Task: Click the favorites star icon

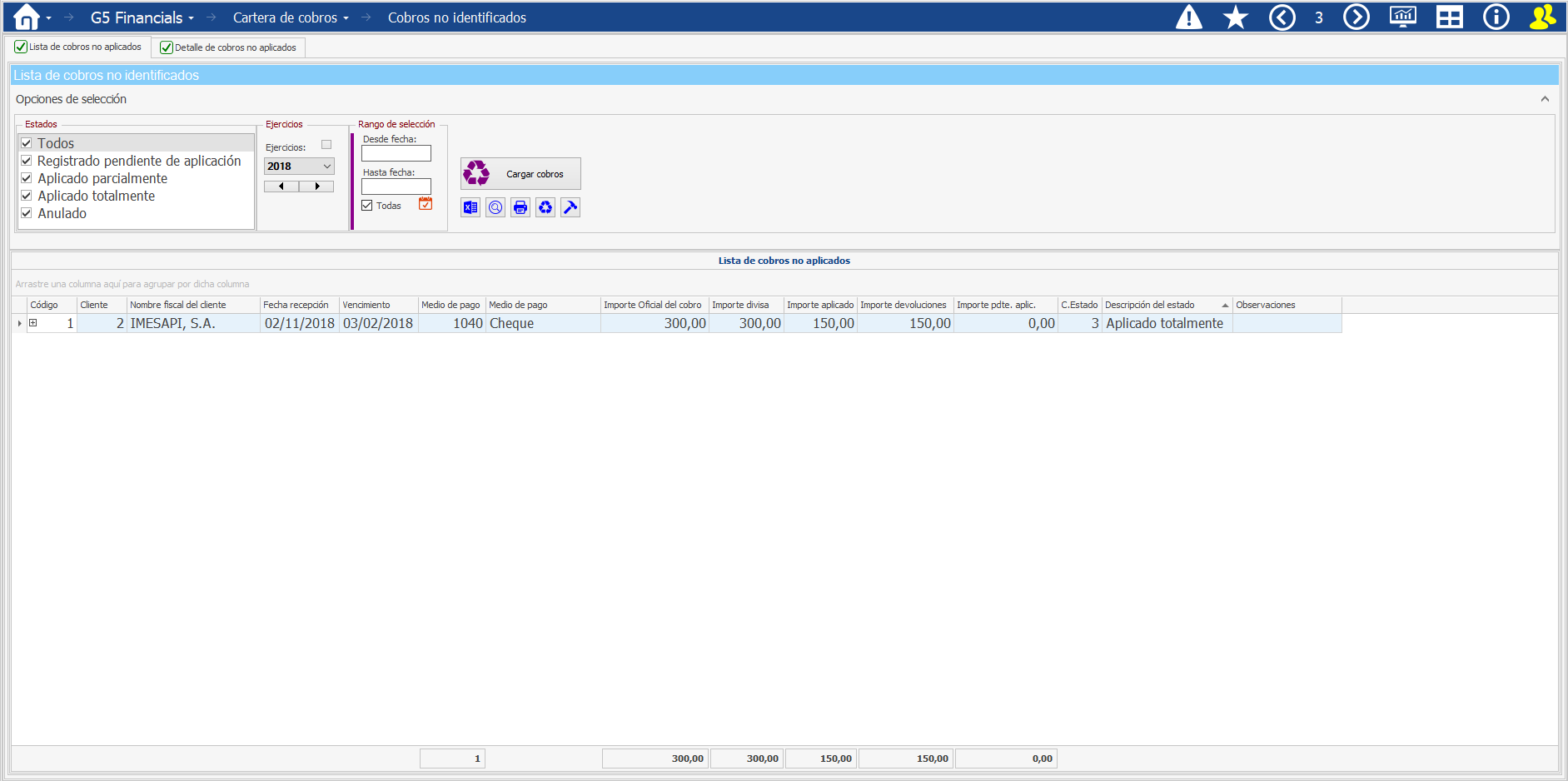Action: pyautogui.click(x=1235, y=17)
